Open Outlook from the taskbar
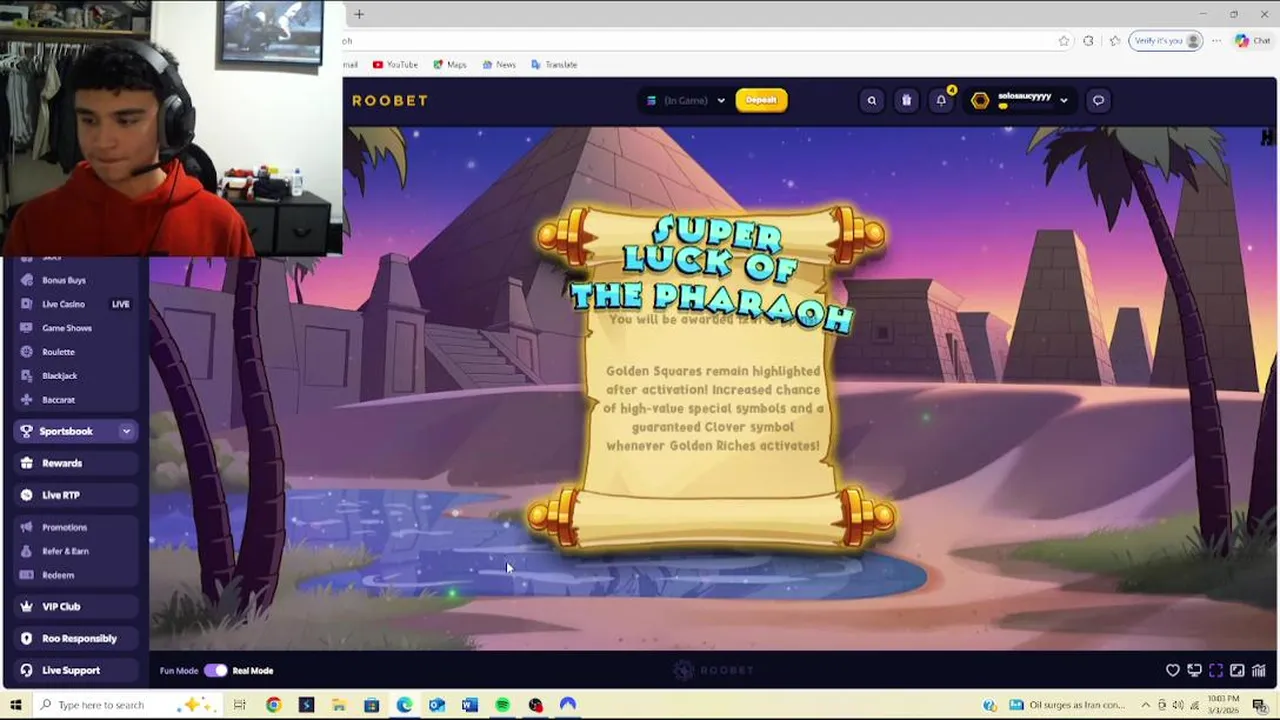This screenshot has height=720, width=1280. point(437,705)
